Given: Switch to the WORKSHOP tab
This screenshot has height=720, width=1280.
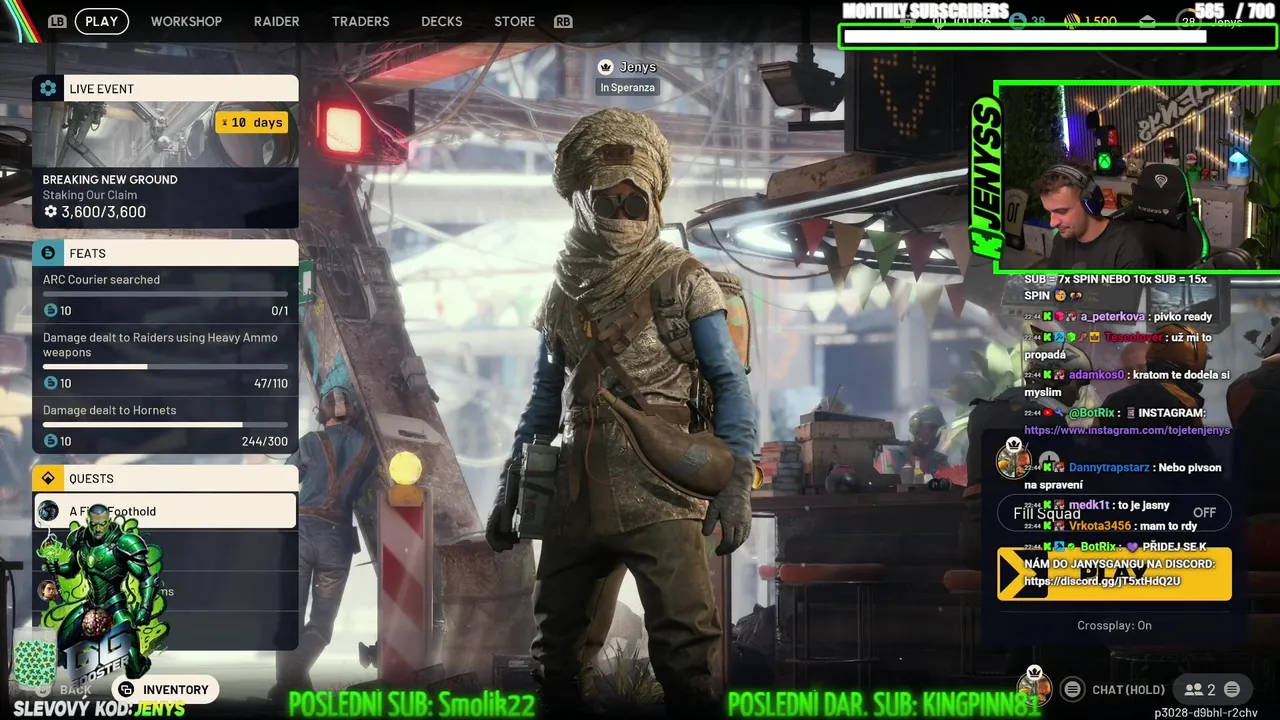Looking at the screenshot, I should pos(186,21).
